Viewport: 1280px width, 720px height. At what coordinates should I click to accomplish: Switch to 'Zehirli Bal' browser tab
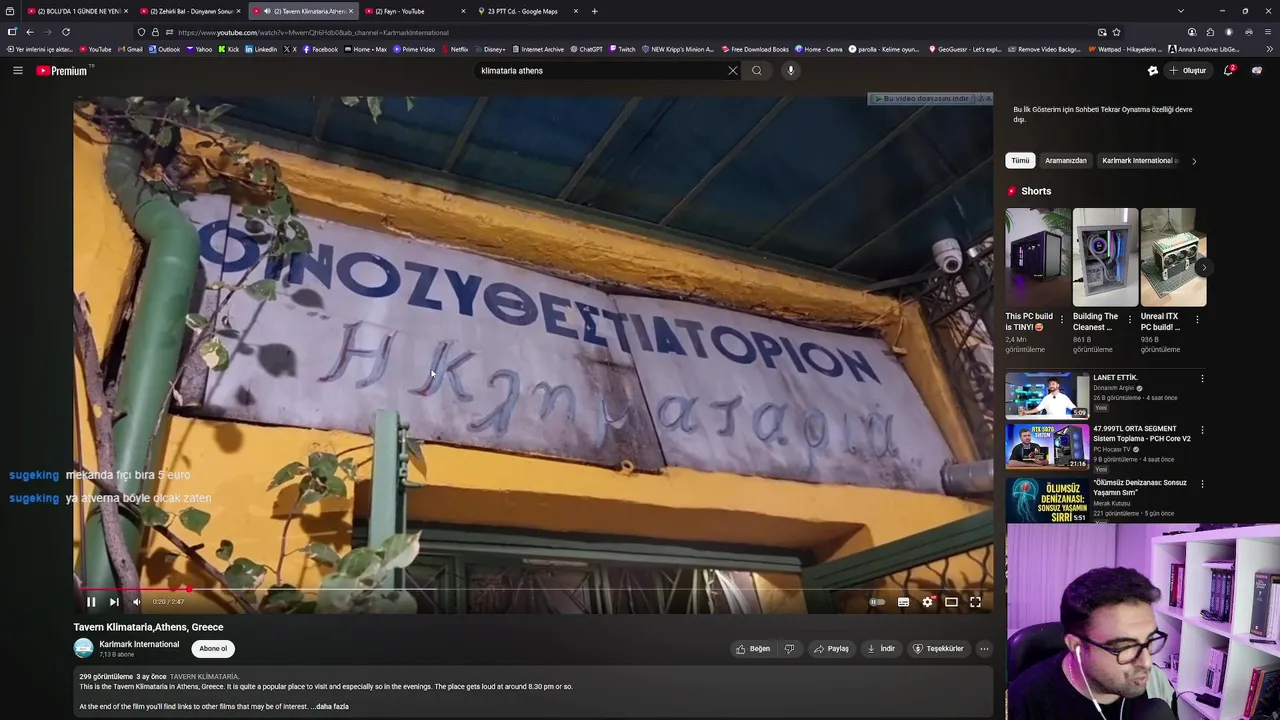pos(190,11)
